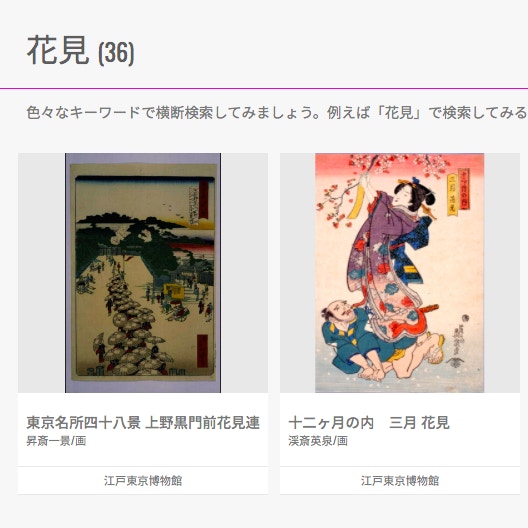Click the grey margin left of Ueno print
This screenshot has height=528, width=528.
coord(41,273)
